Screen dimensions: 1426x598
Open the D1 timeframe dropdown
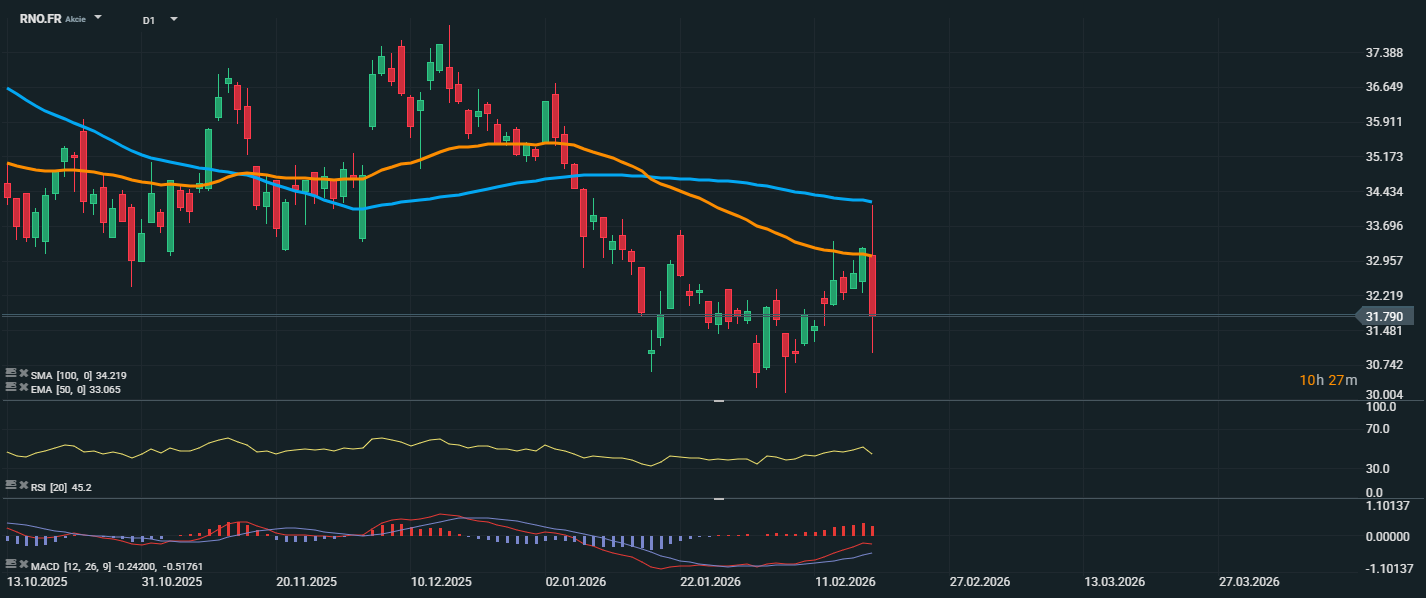pos(174,19)
